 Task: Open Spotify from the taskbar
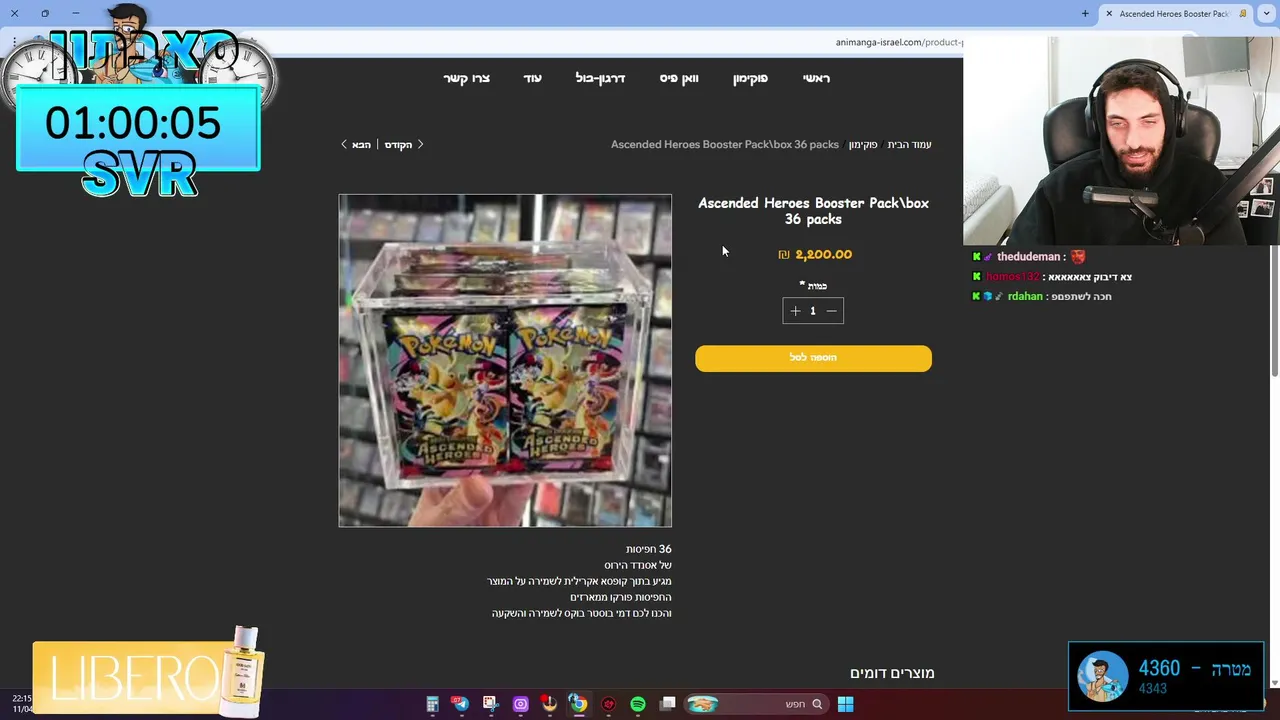637,704
